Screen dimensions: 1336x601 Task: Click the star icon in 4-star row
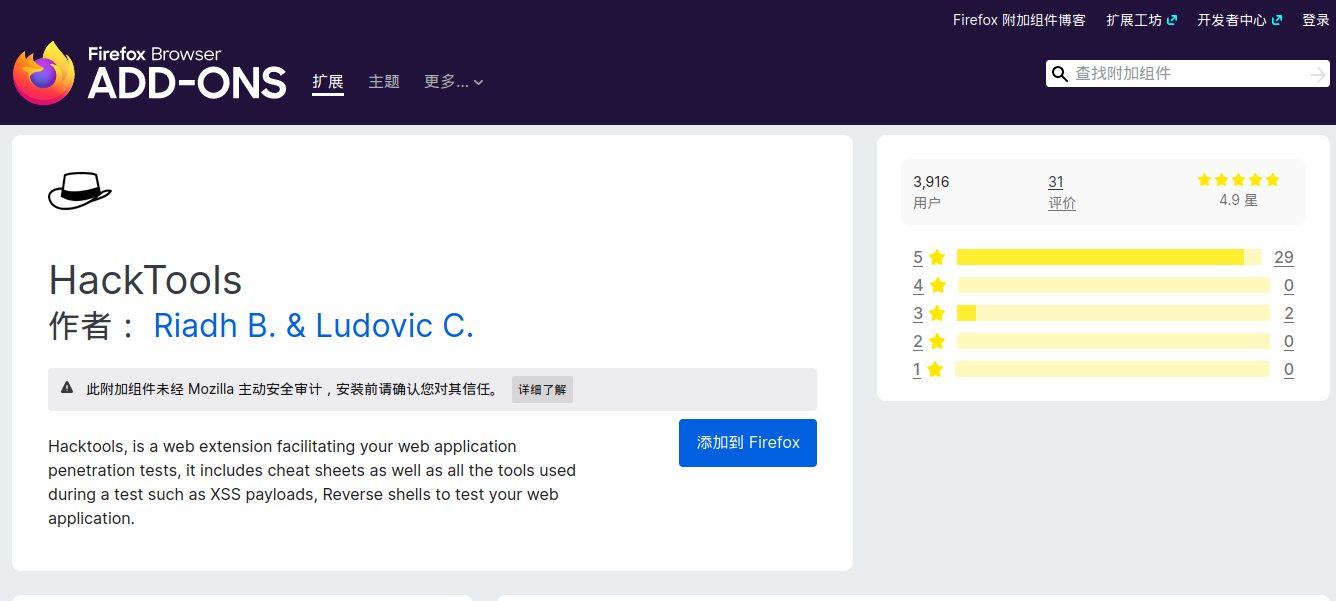[x=937, y=285]
